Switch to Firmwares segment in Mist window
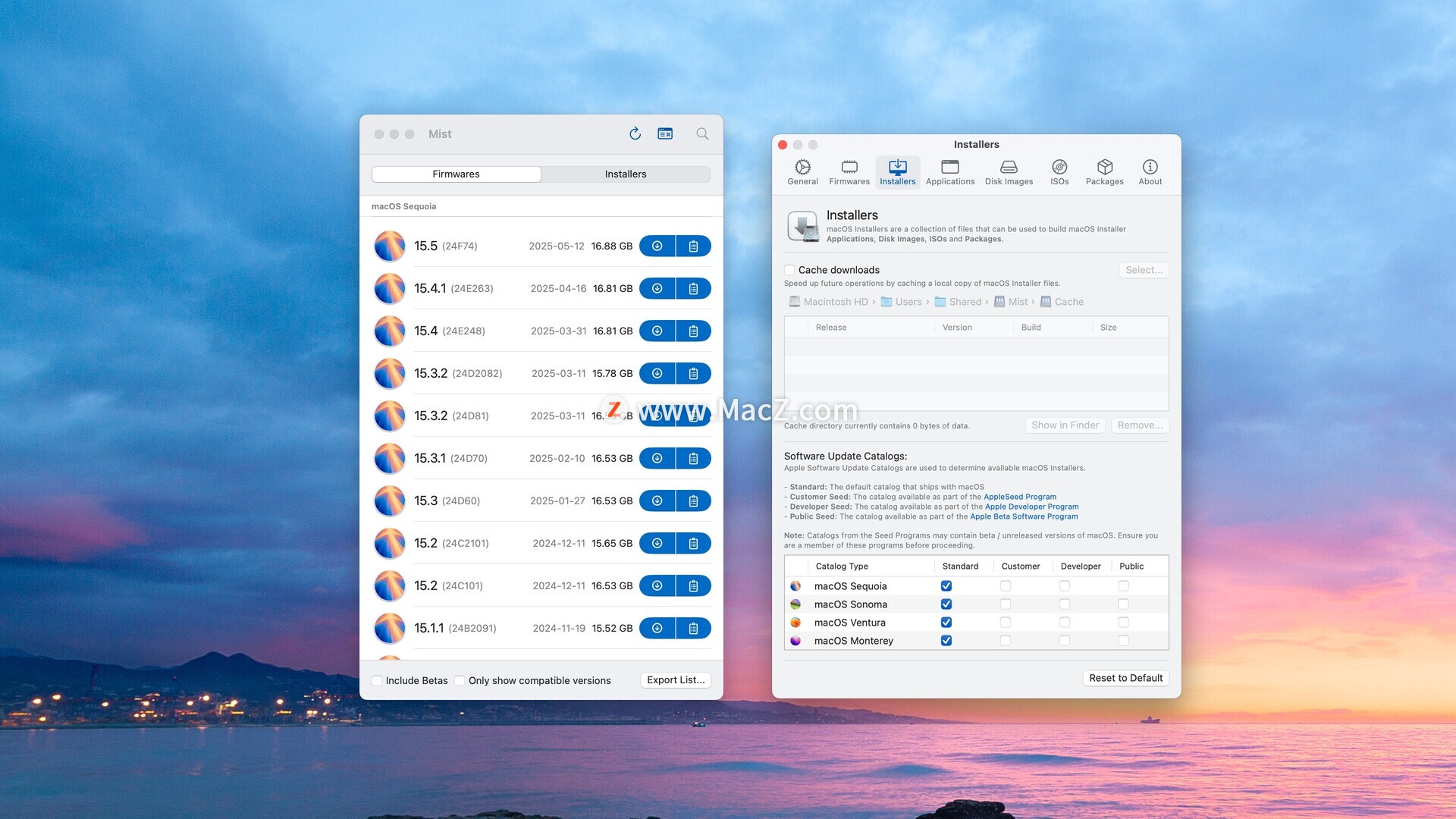The image size is (1456, 819). tap(456, 174)
